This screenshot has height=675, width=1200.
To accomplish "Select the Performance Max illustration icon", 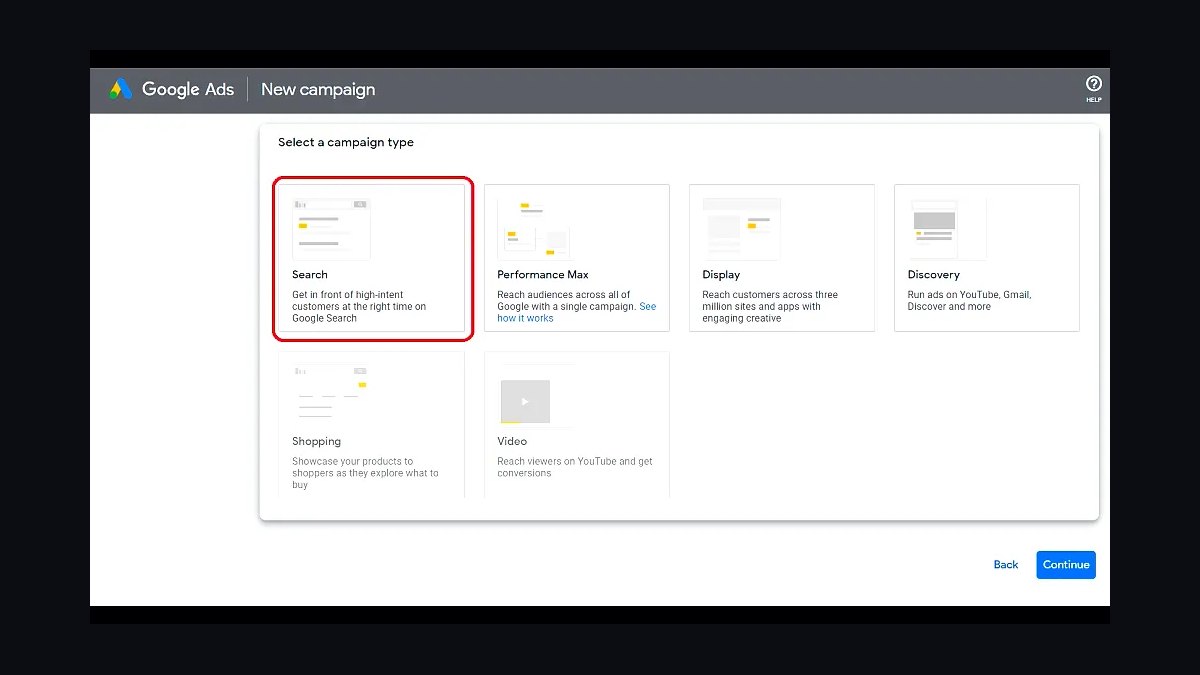I will tap(534, 229).
